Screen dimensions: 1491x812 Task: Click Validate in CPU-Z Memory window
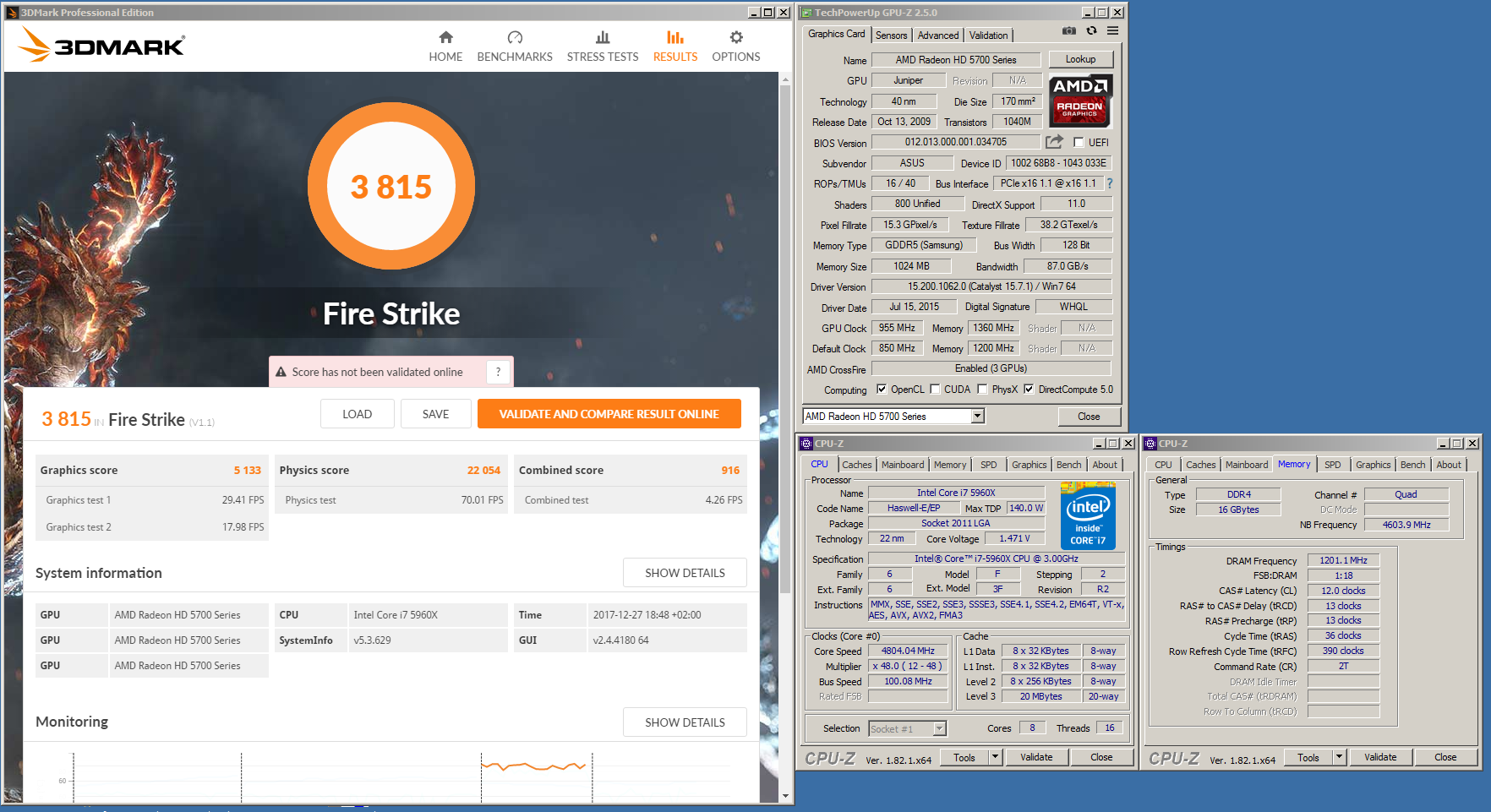(x=1380, y=757)
